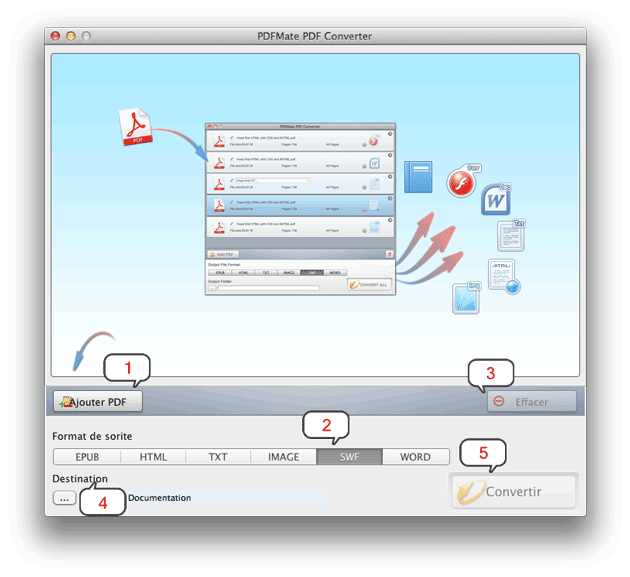This screenshot has height=577, width=630.
Task: Click the JPG image icon in the illustration
Action: pyautogui.click(x=468, y=299)
